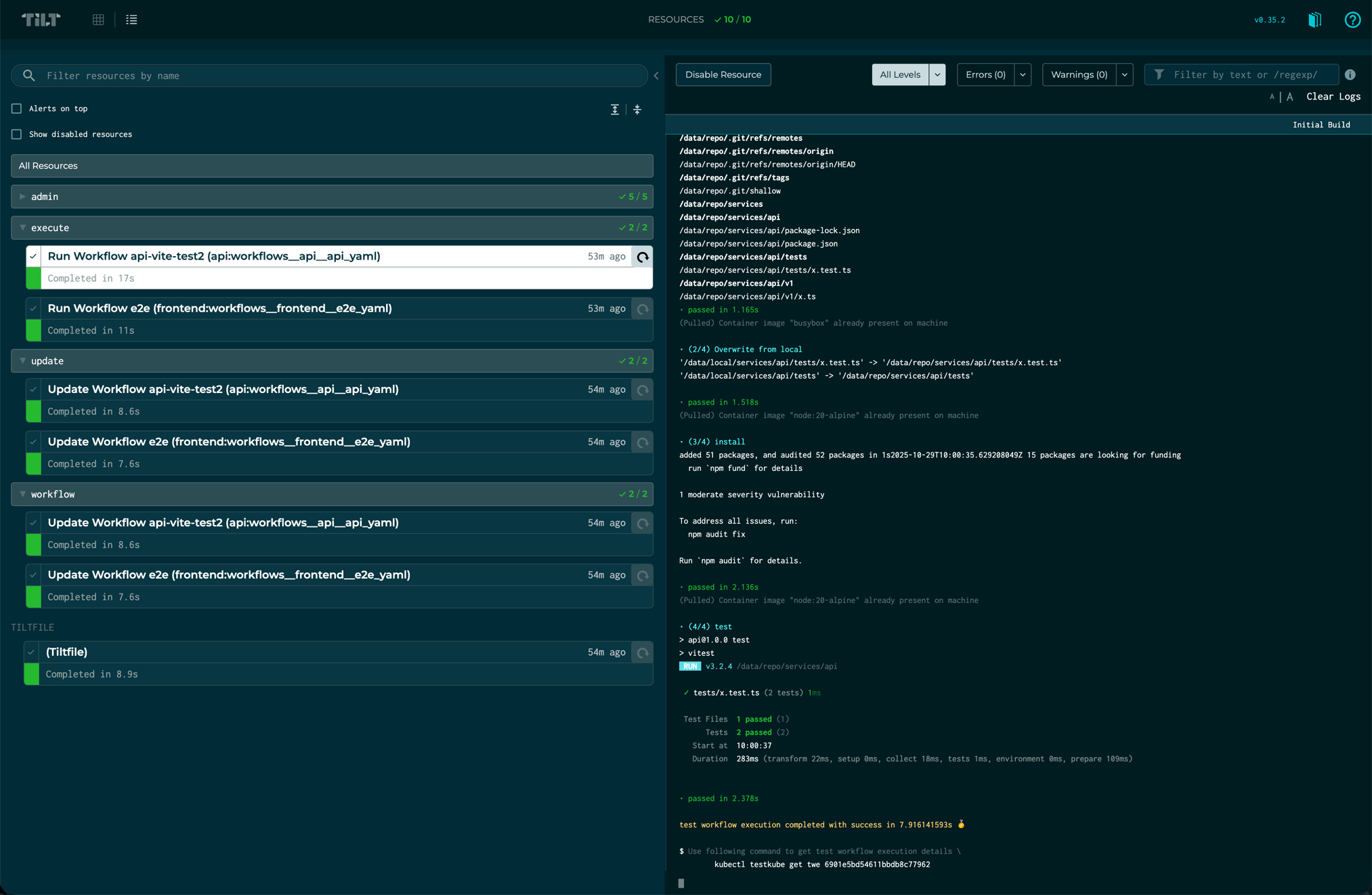Expand the 'admin' group
This screenshot has width=1372, height=895.
click(23, 196)
